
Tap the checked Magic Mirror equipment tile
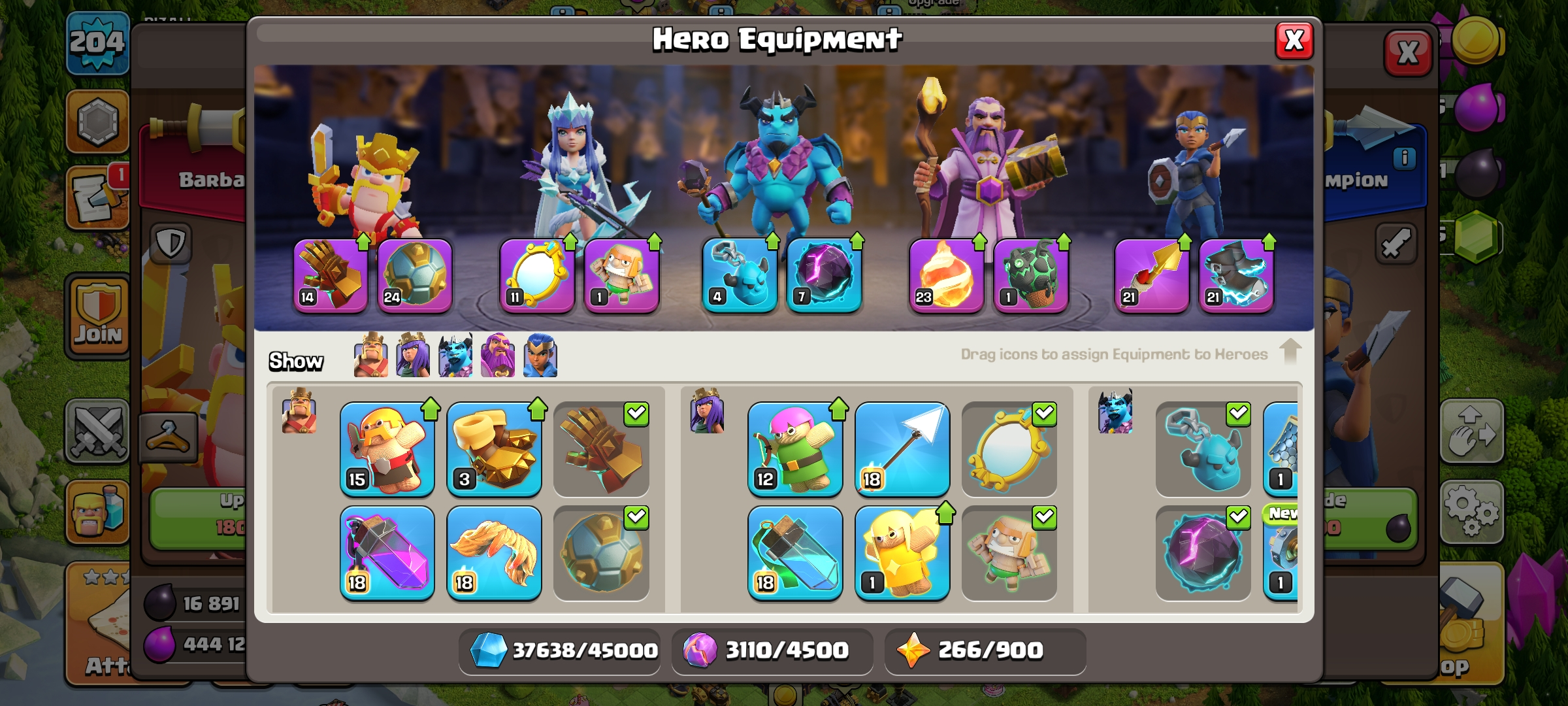click(x=1009, y=449)
